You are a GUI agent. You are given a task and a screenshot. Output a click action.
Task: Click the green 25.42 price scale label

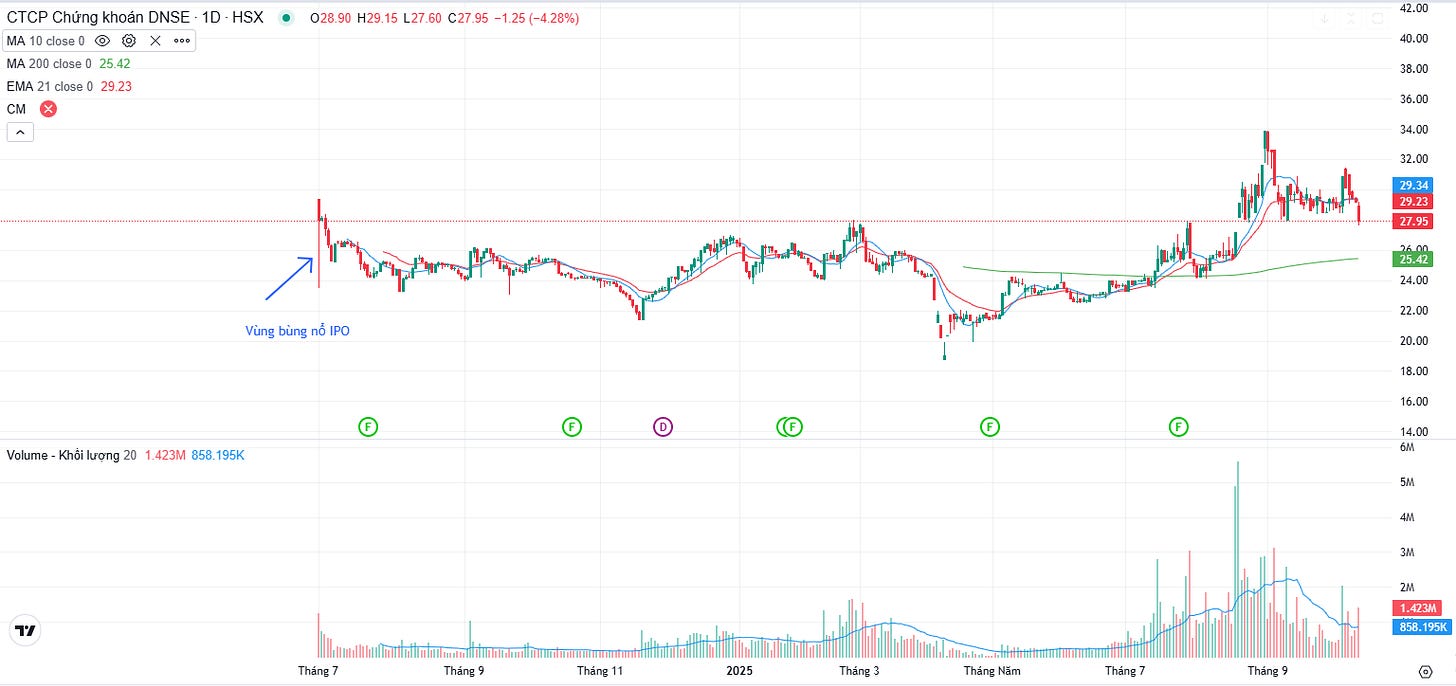[x=1412, y=259]
